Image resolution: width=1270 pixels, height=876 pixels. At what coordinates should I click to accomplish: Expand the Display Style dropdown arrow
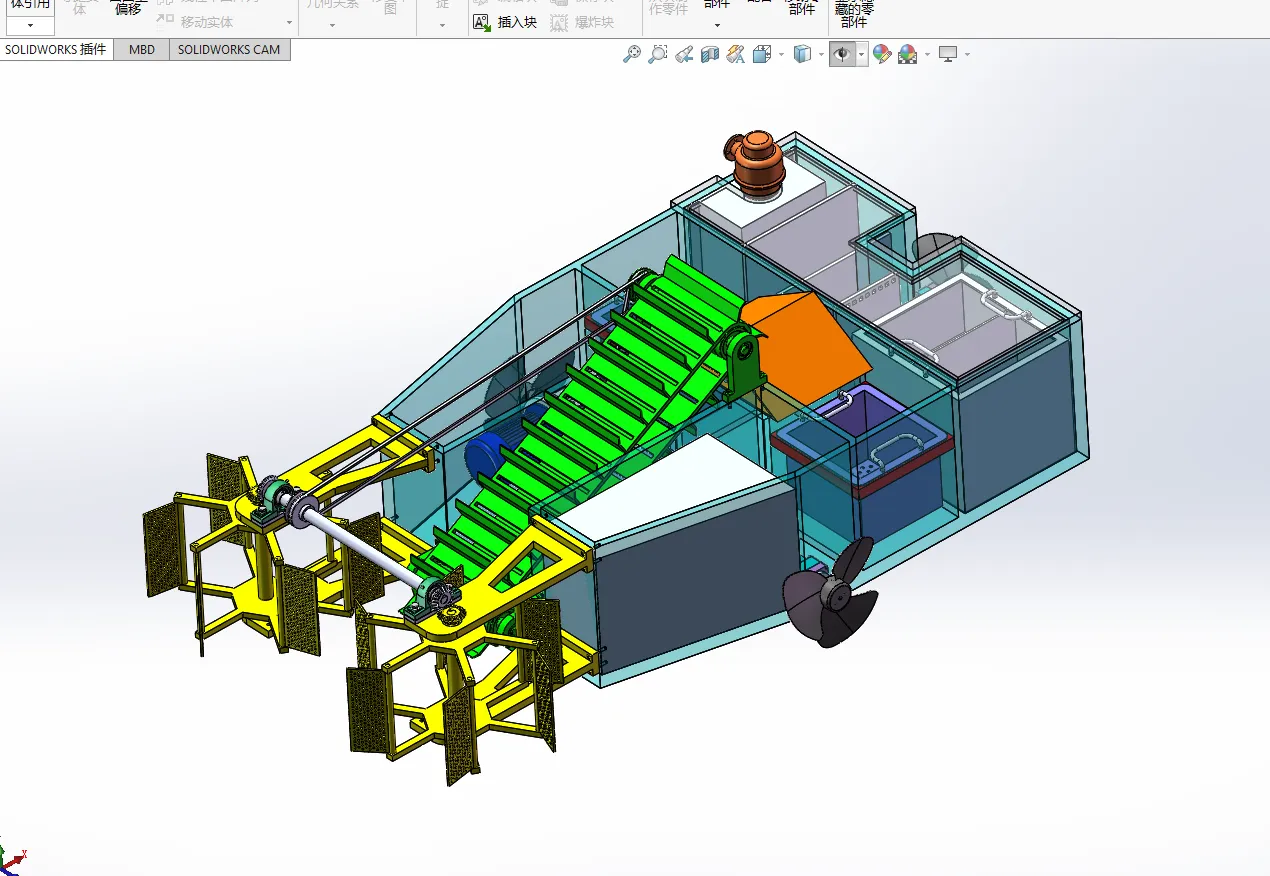(x=821, y=54)
